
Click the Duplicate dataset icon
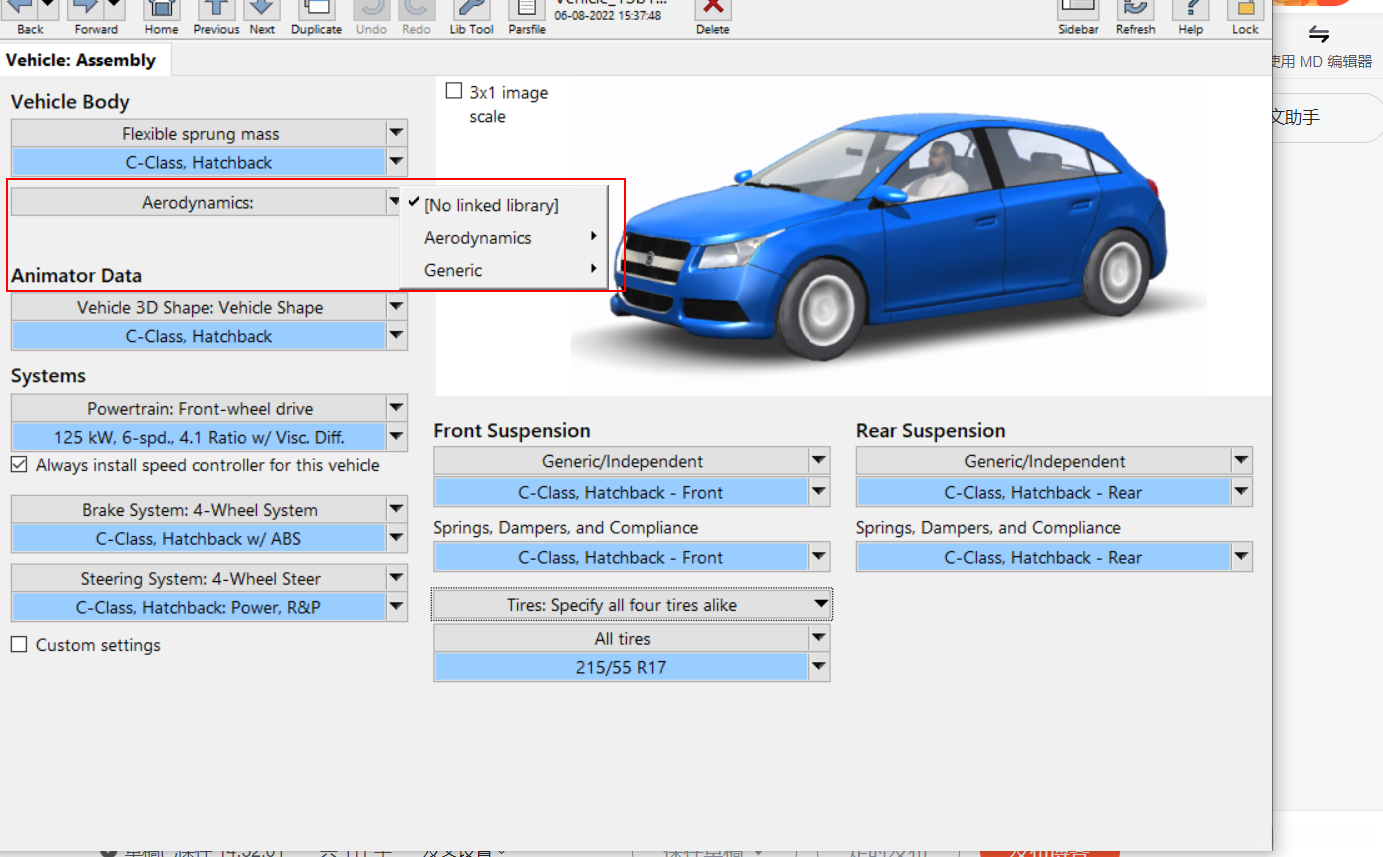pos(316,10)
